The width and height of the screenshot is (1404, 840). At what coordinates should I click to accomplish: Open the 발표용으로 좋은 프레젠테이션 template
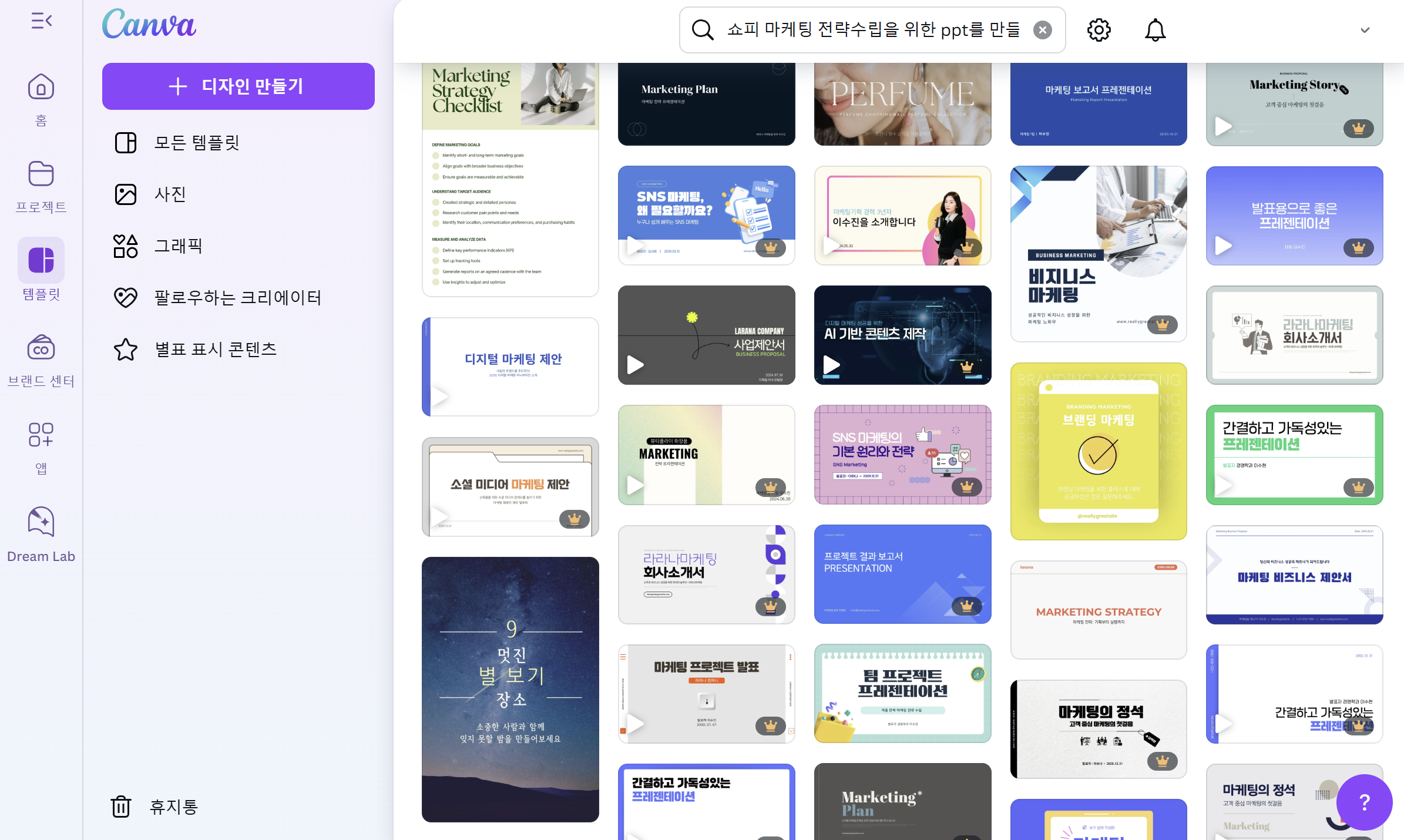point(1295,215)
